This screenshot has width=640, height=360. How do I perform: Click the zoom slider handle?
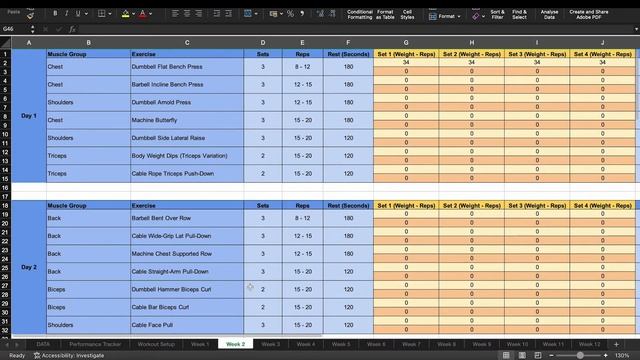(x=580, y=356)
